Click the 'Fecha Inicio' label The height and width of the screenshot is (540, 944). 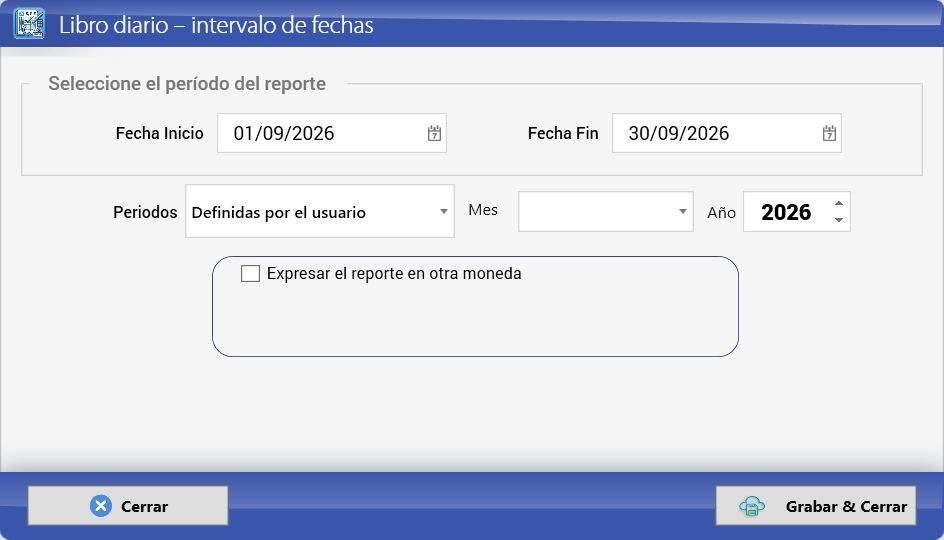(160, 133)
